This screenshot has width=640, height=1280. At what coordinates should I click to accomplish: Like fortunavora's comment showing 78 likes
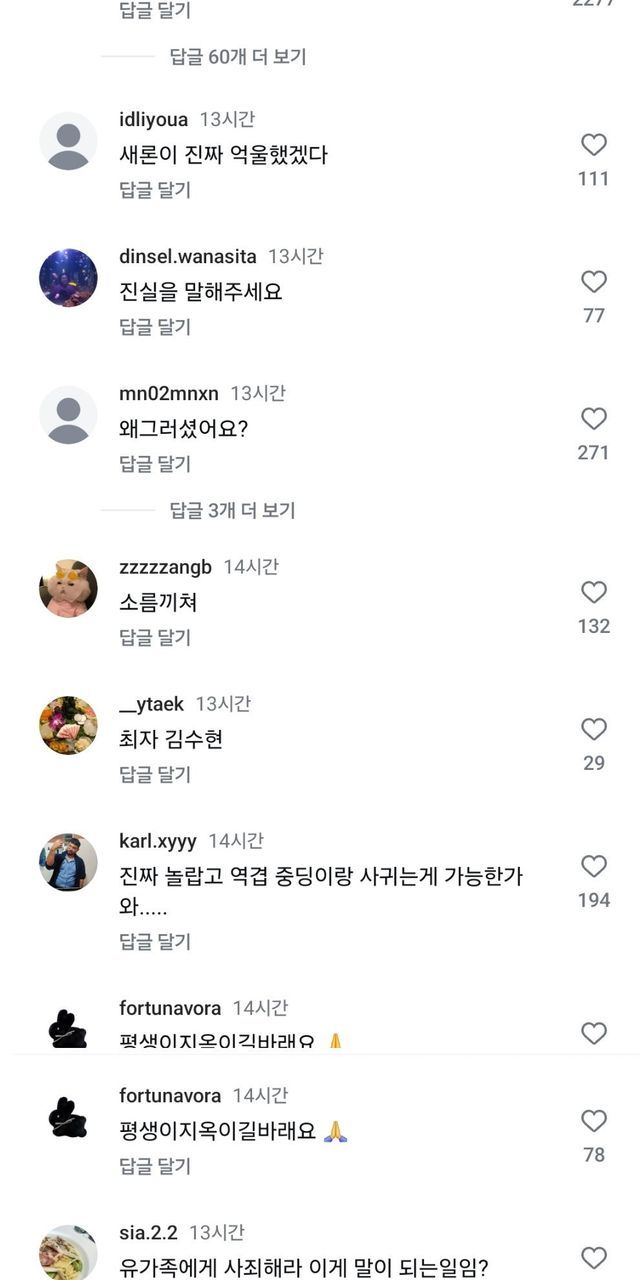coord(594,1121)
